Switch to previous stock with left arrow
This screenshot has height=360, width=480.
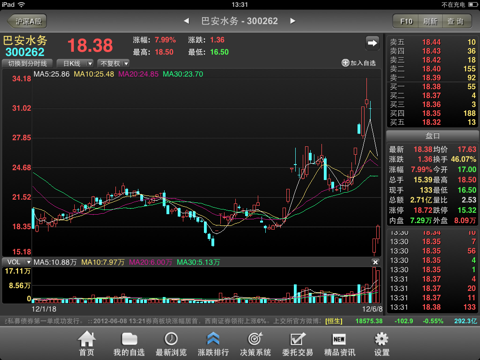(187, 21)
